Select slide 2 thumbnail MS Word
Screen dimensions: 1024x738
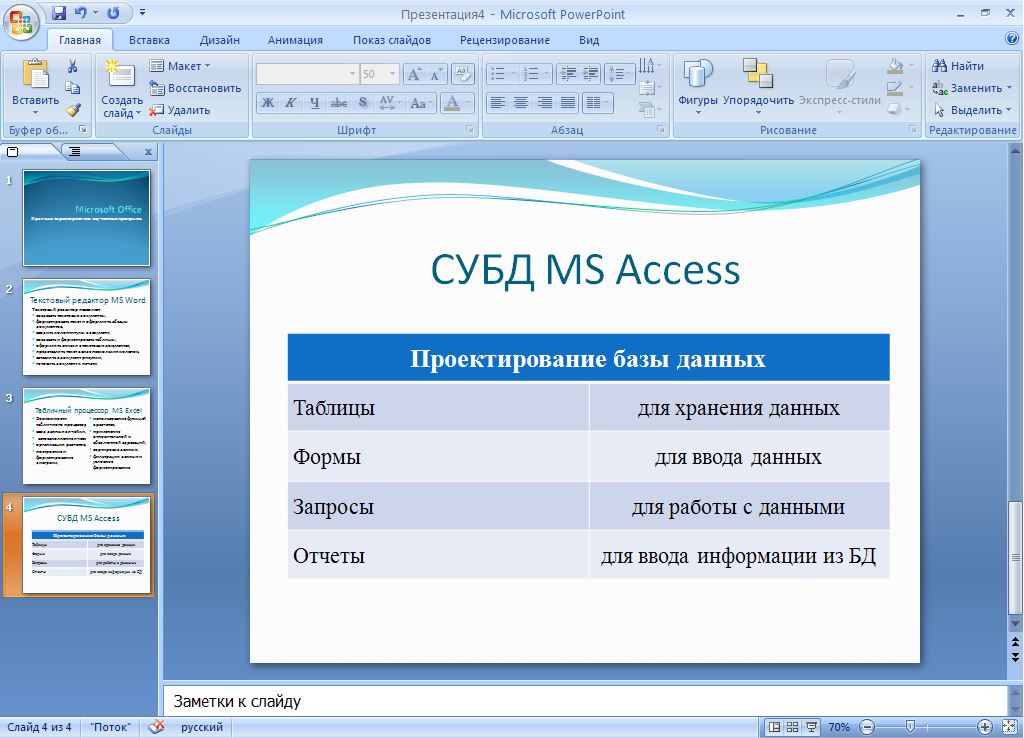[86, 327]
